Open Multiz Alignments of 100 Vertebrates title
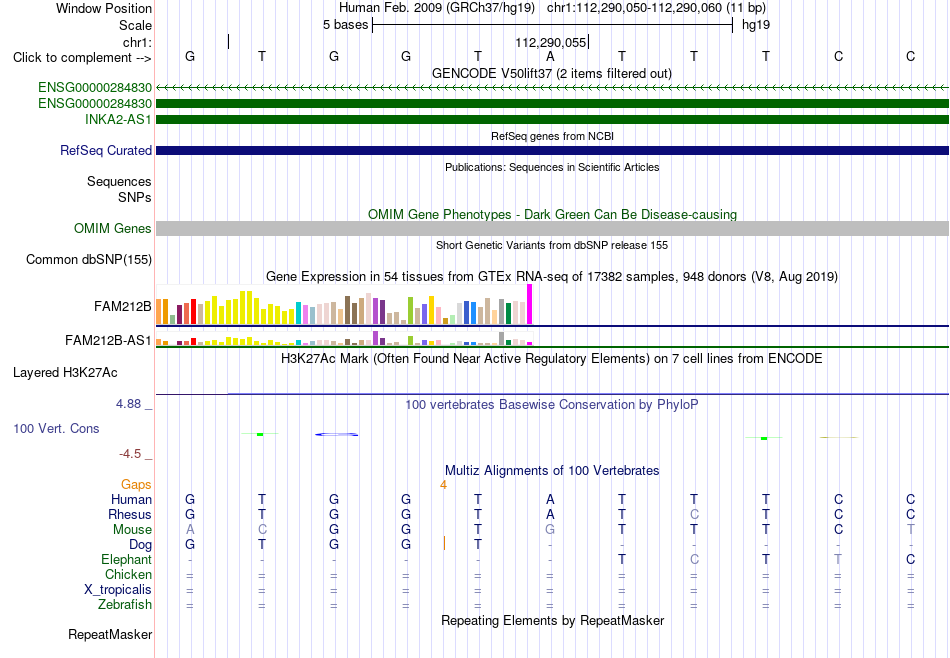 pyautogui.click(x=552, y=470)
